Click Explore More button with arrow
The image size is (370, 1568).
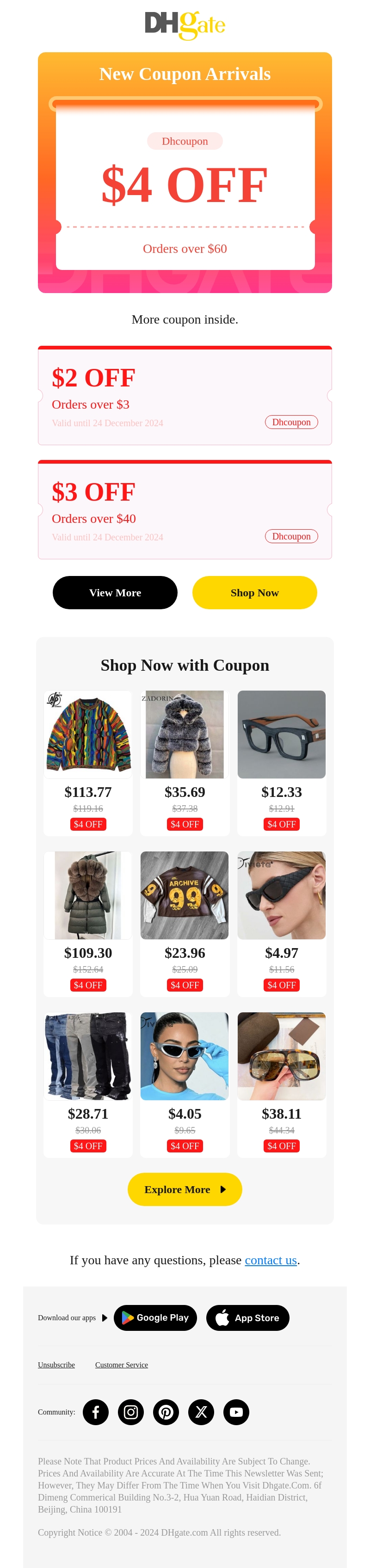click(x=185, y=1189)
